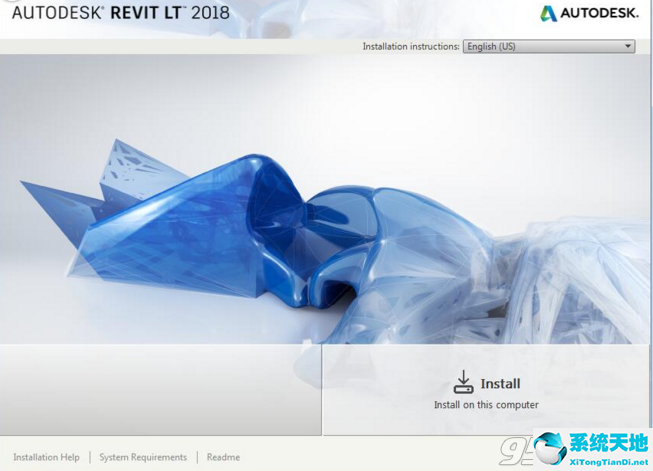Open the Installation Help link
The height and width of the screenshot is (471, 653).
(x=46, y=457)
